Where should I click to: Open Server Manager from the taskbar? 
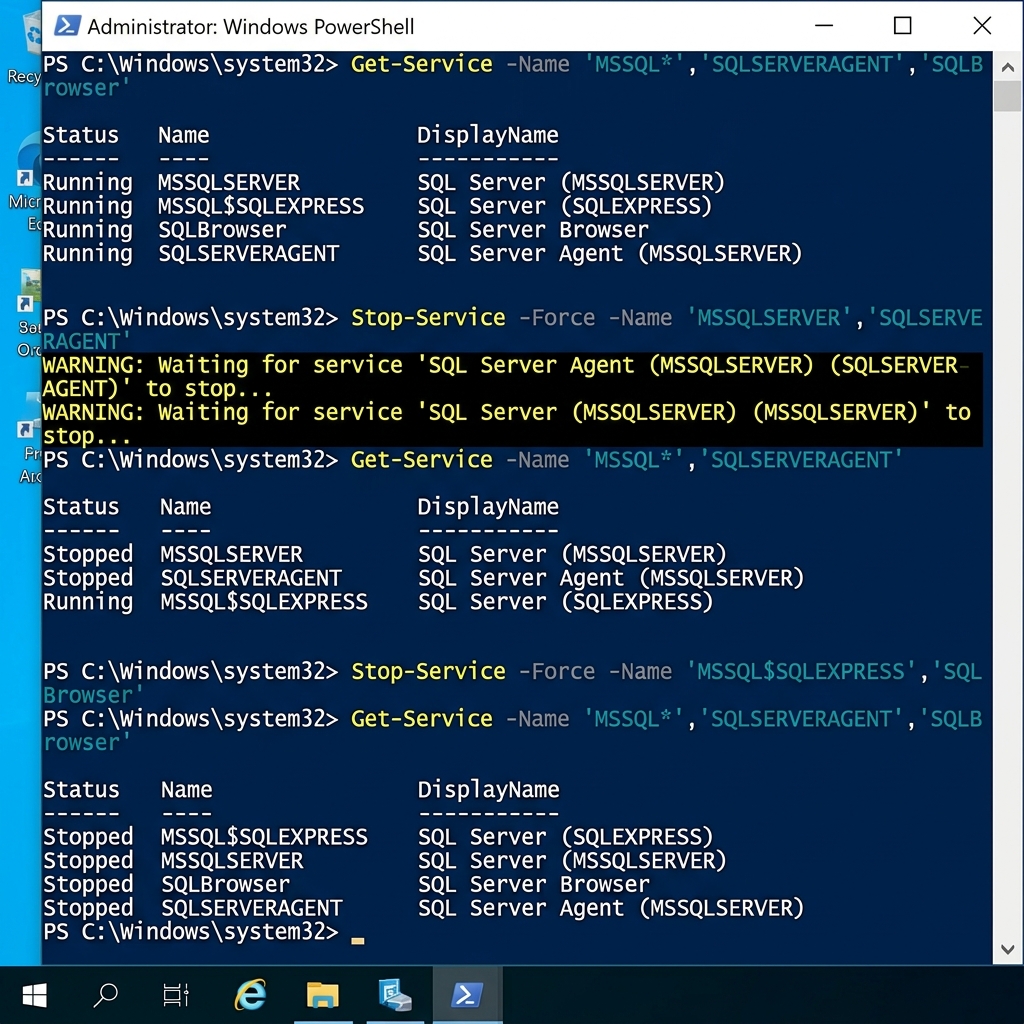[x=395, y=995]
